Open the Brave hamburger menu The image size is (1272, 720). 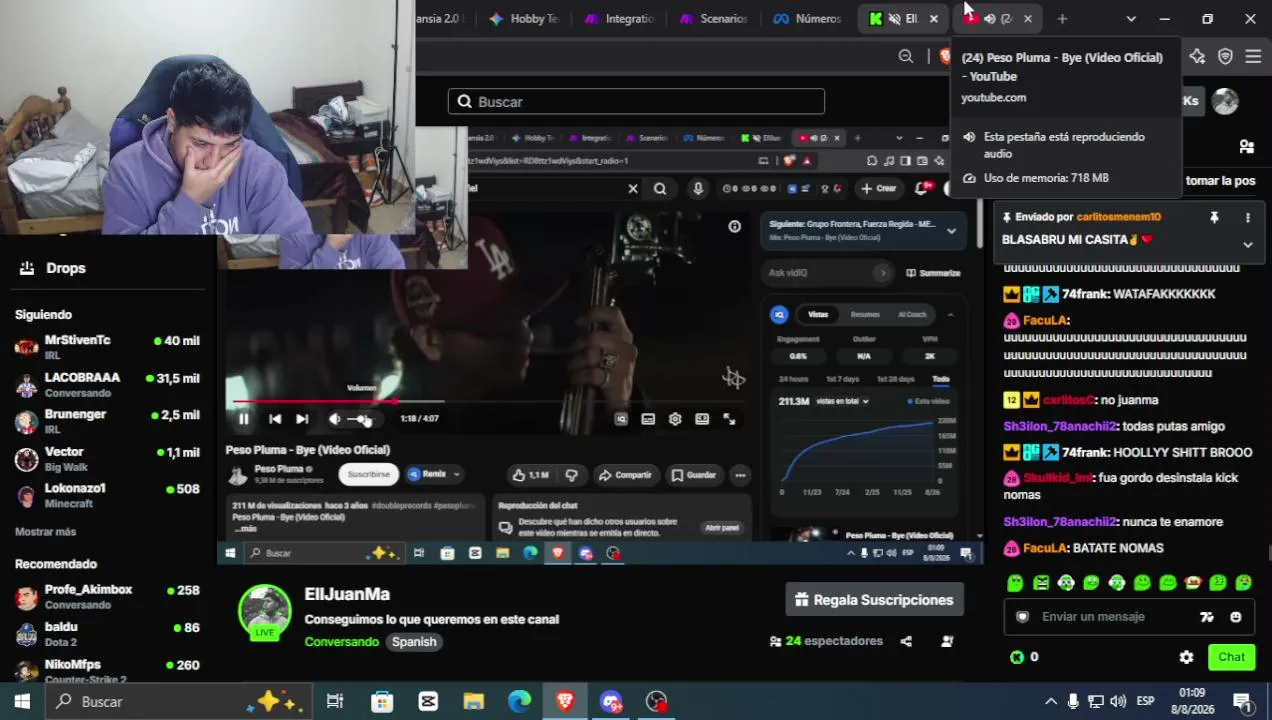click(x=1253, y=57)
